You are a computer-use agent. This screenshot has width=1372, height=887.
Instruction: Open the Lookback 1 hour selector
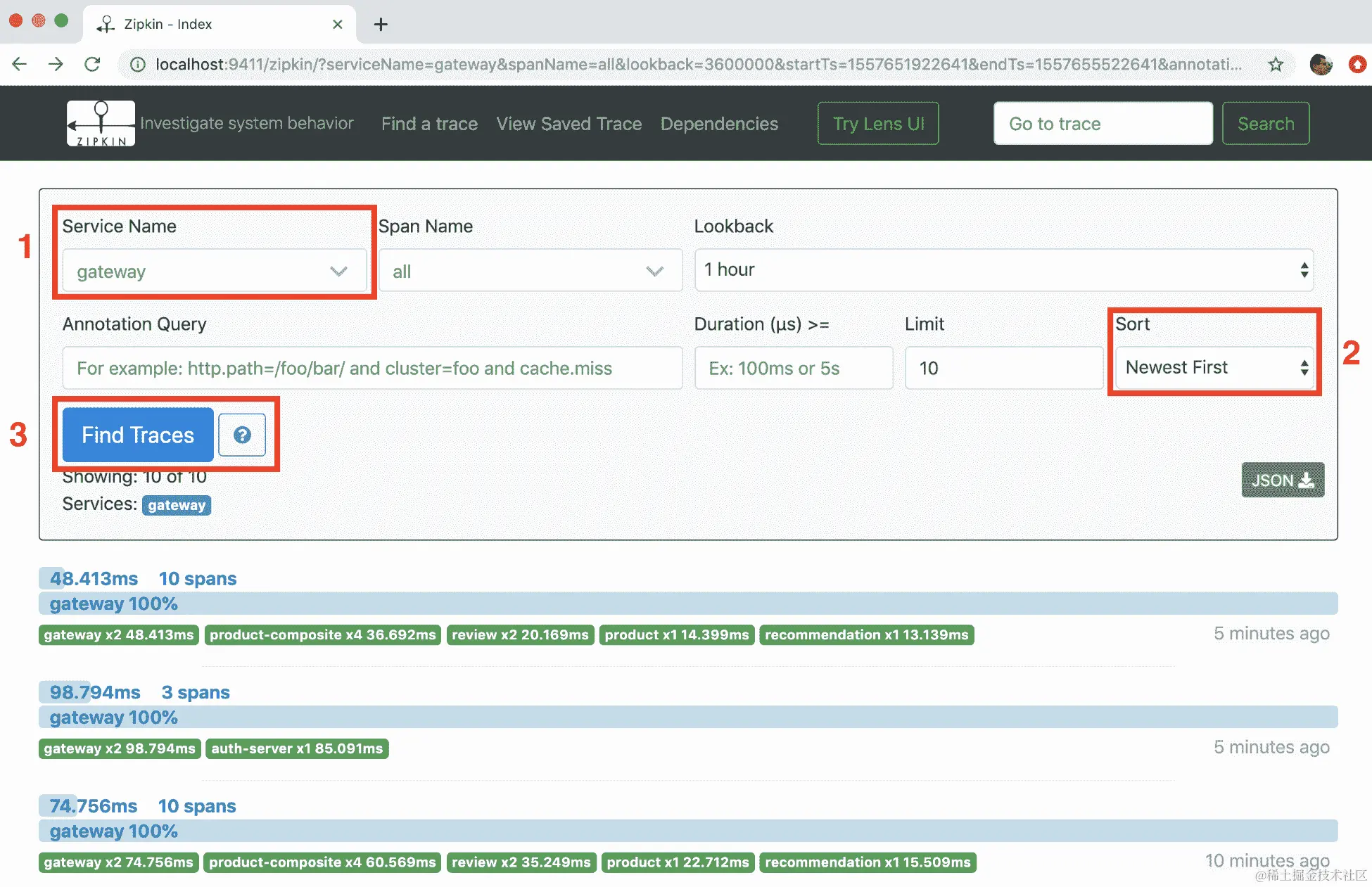tap(1003, 270)
